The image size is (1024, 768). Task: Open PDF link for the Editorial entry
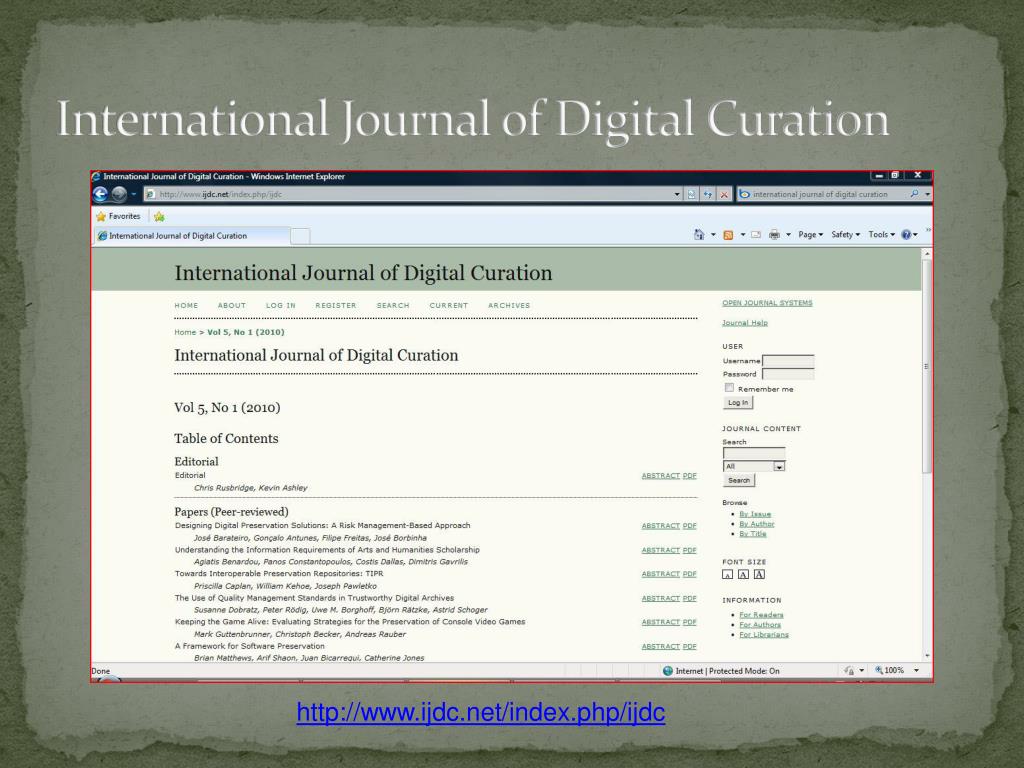pyautogui.click(x=690, y=475)
